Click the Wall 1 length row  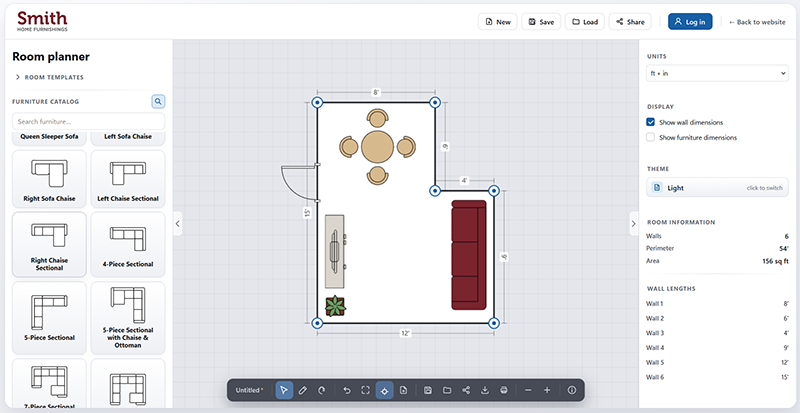(x=717, y=304)
